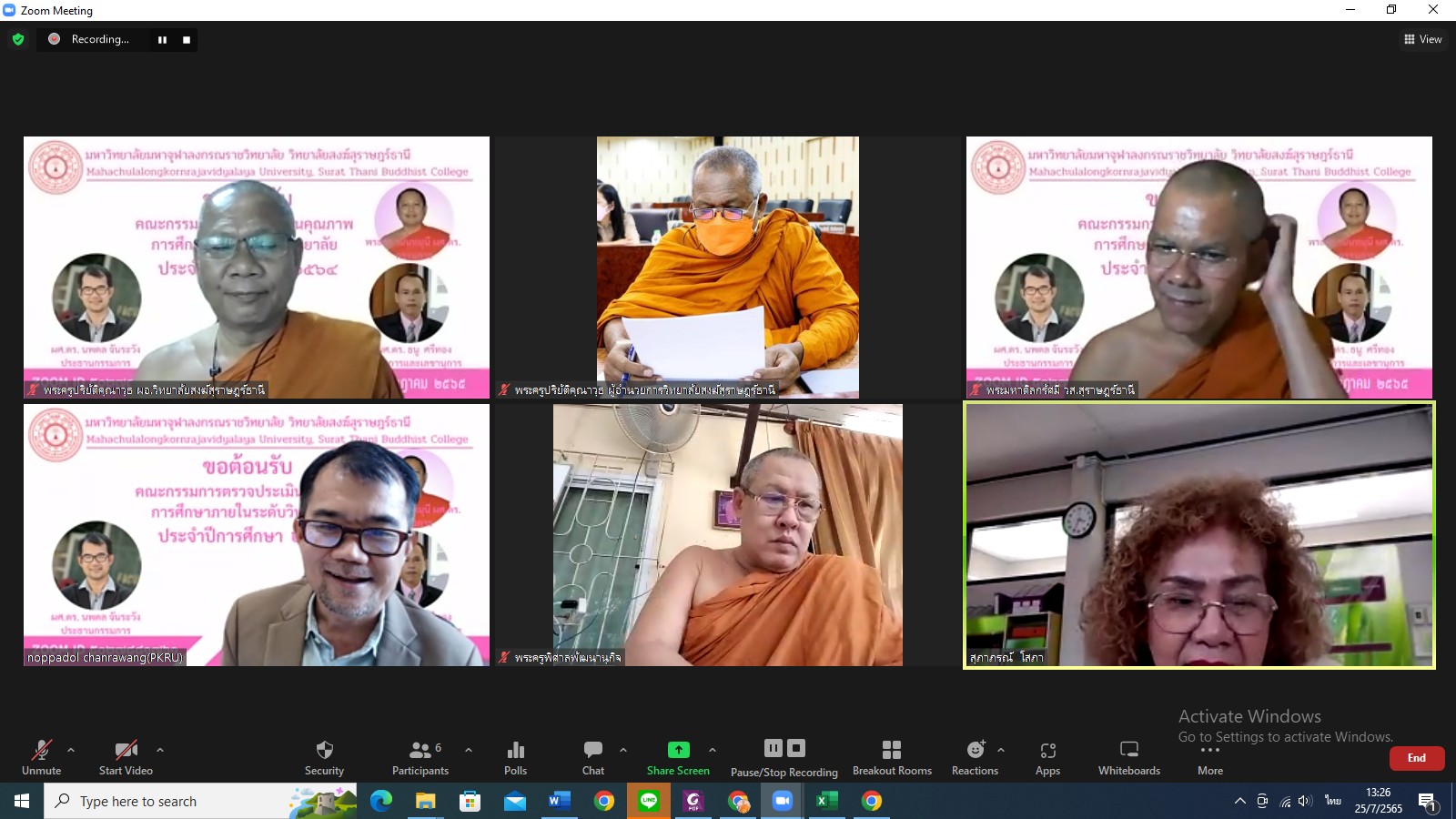Open the Security shield menu
1456x819 pixels.
324,757
